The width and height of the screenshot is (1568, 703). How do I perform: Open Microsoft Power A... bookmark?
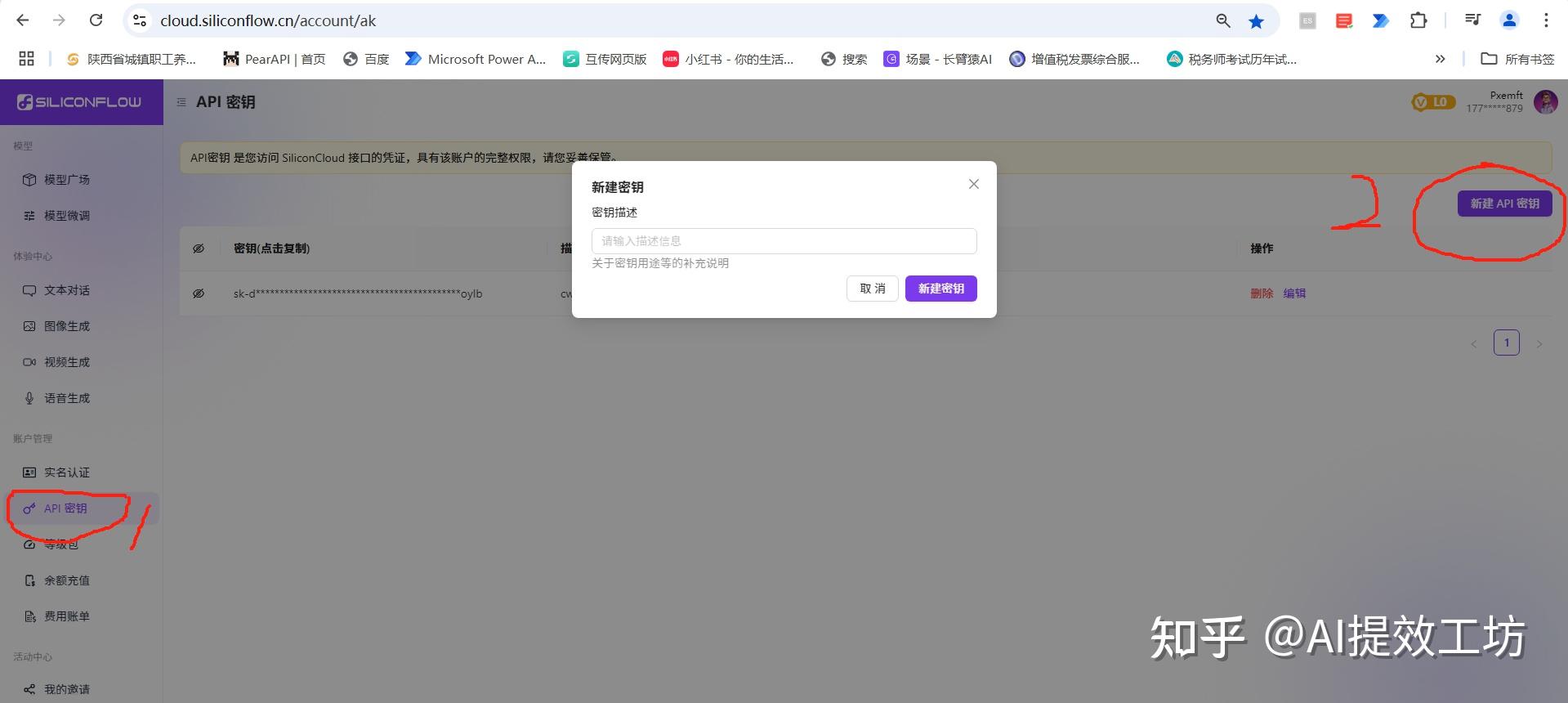coord(476,59)
